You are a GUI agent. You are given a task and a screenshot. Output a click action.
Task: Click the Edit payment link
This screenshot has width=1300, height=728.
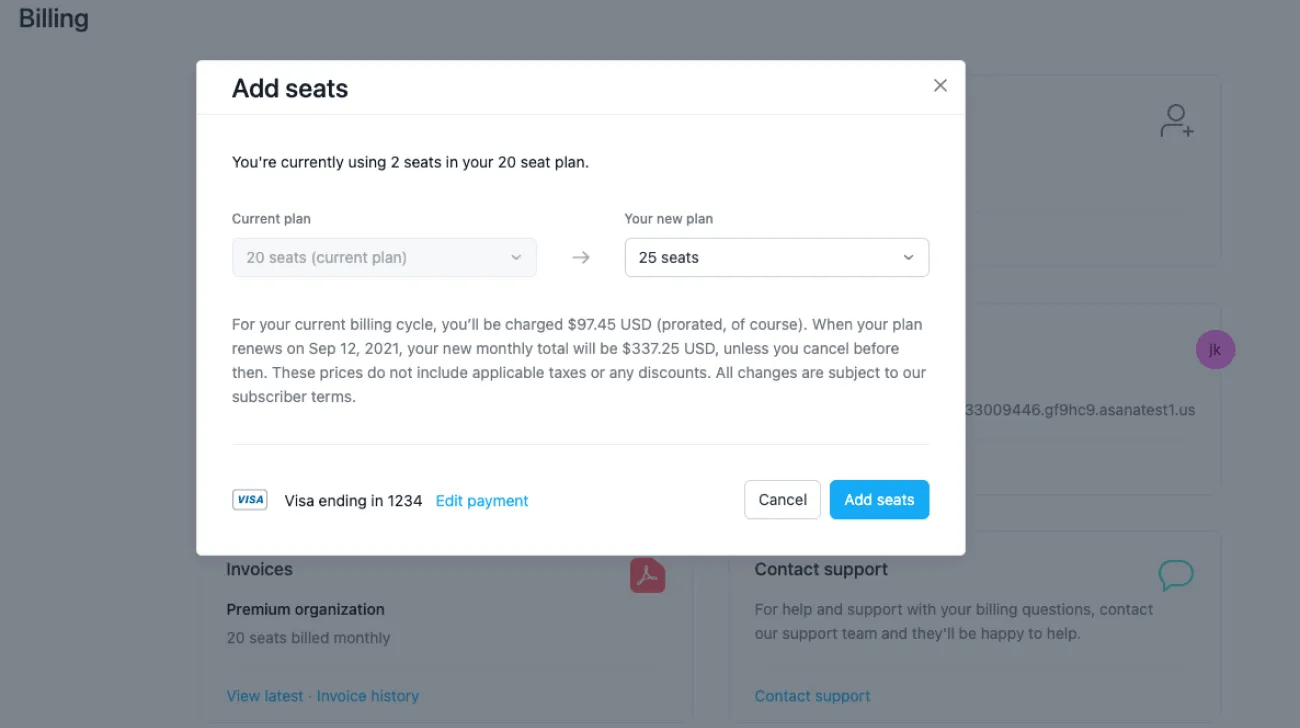[x=482, y=501]
